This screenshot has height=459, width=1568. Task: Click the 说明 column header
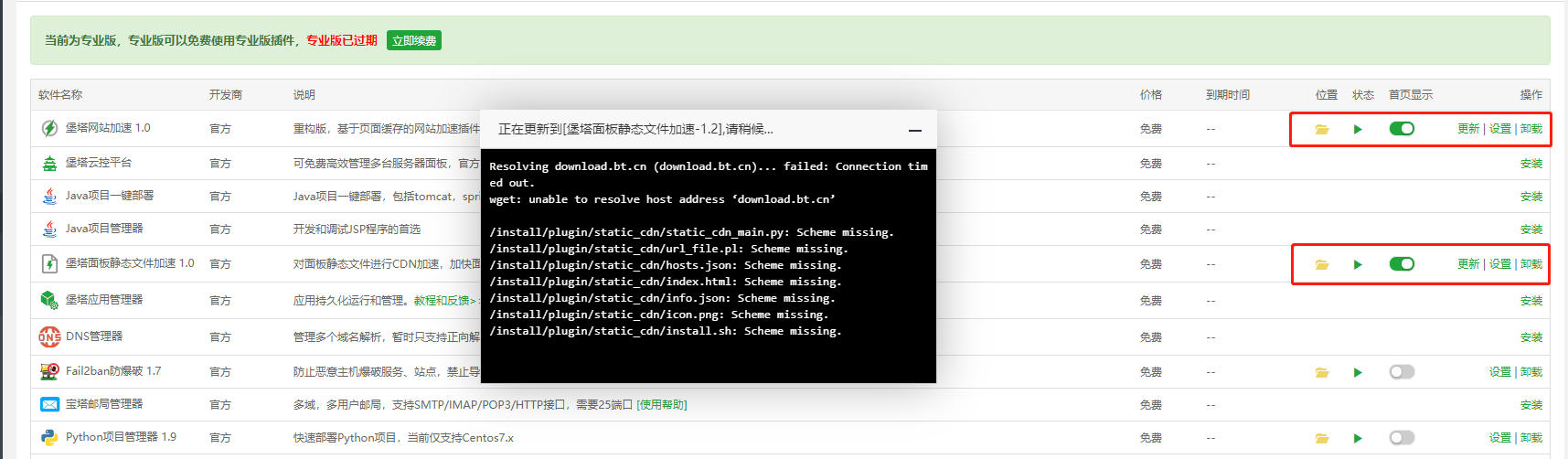(x=304, y=95)
